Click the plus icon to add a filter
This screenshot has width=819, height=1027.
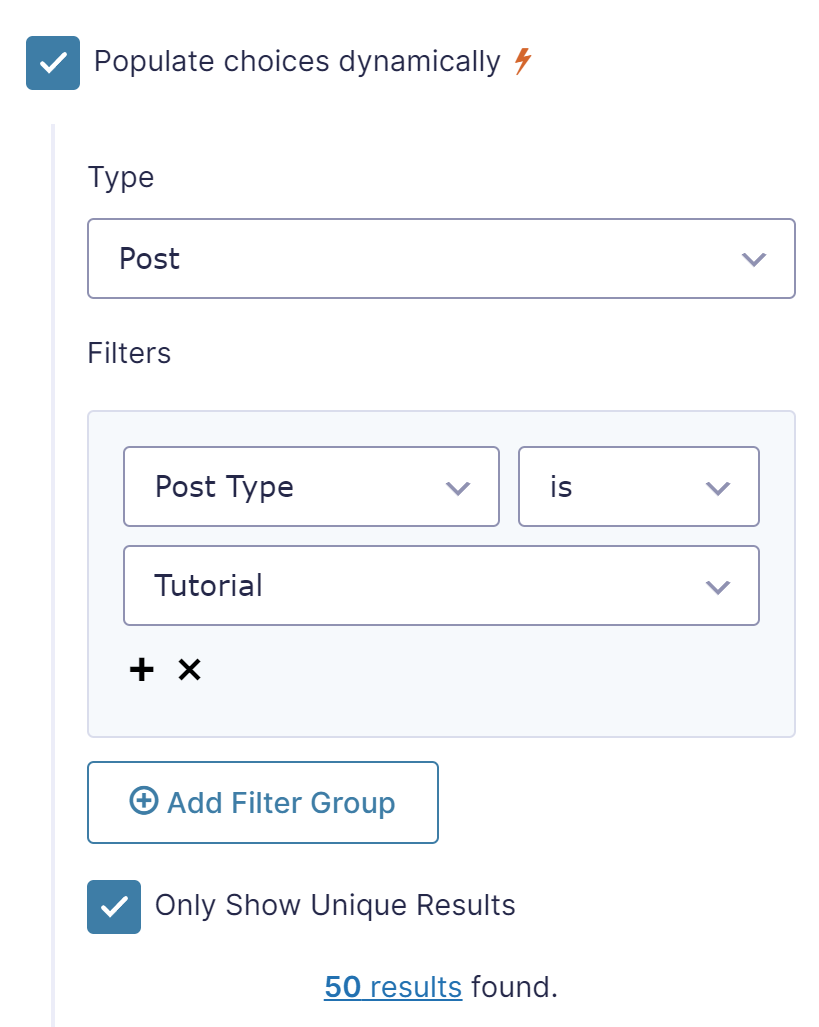click(141, 670)
